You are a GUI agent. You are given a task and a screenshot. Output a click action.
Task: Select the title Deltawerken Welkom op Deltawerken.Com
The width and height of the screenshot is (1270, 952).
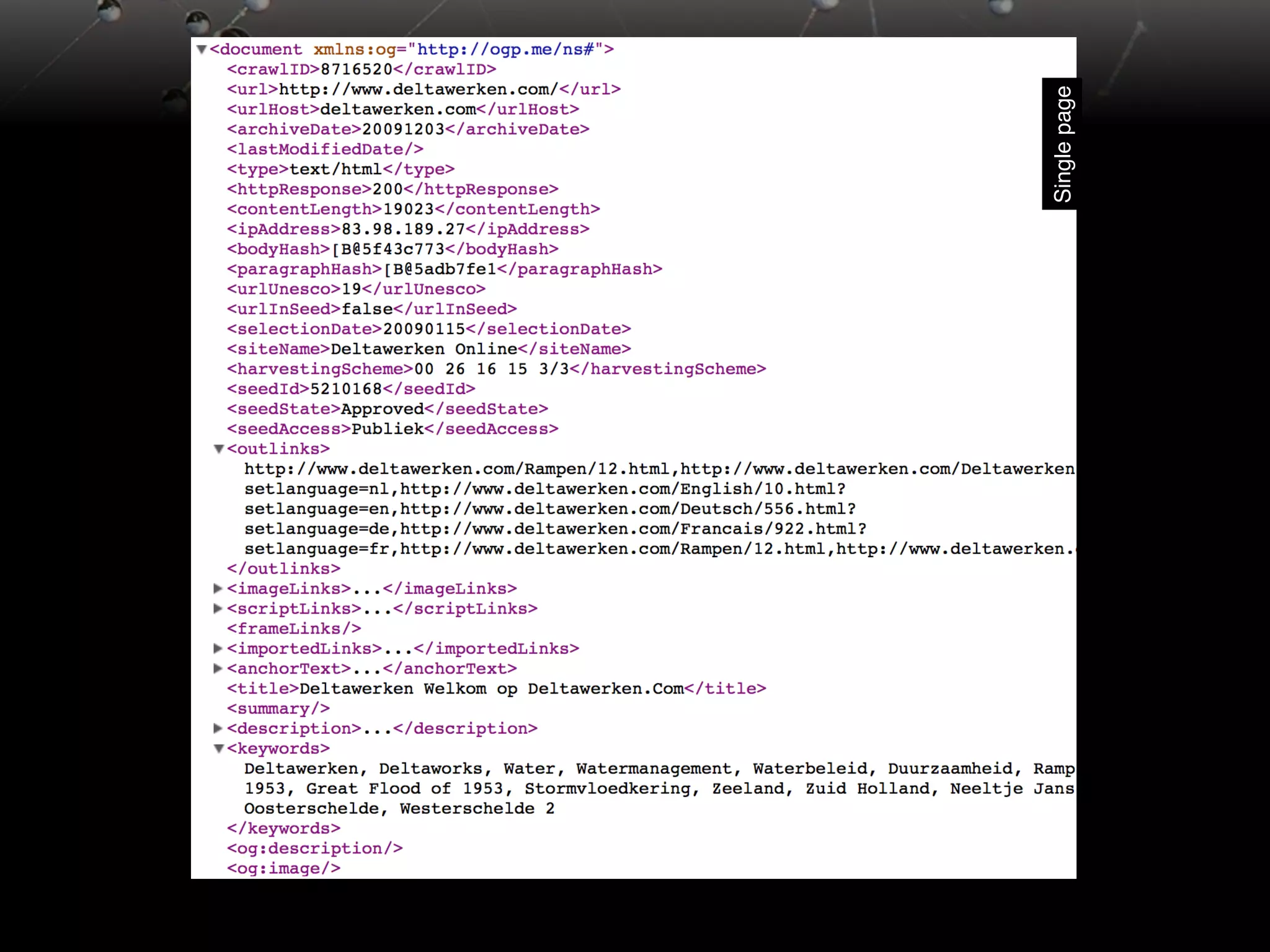click(492, 689)
